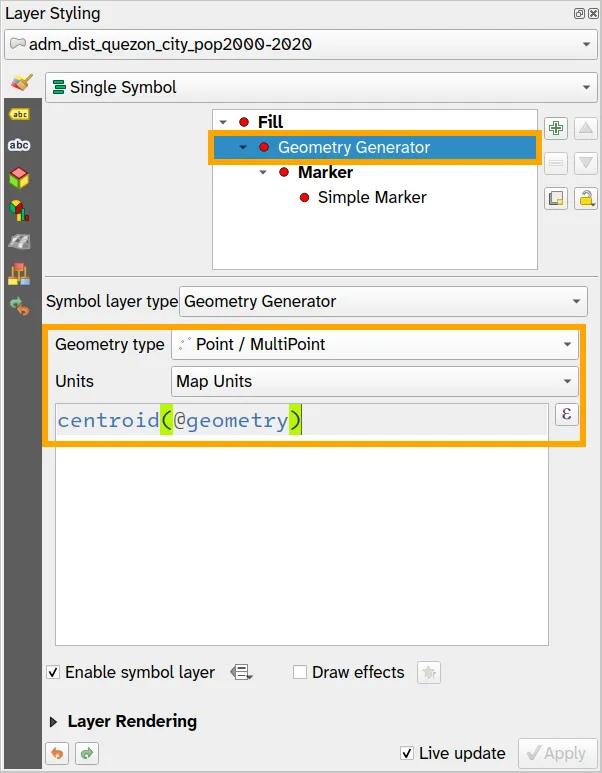This screenshot has width=602, height=773.
Task: Open the style history tab
Action: pos(19,306)
